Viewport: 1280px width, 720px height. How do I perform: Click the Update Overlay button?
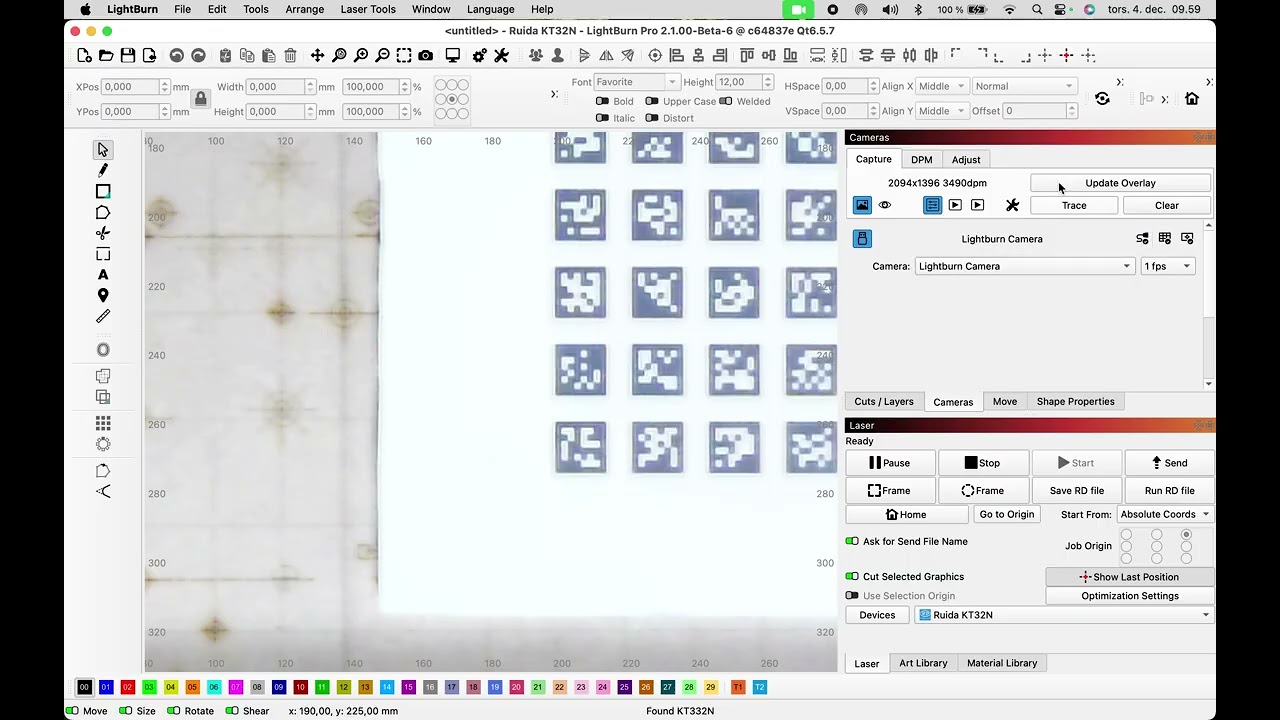pyautogui.click(x=1120, y=183)
